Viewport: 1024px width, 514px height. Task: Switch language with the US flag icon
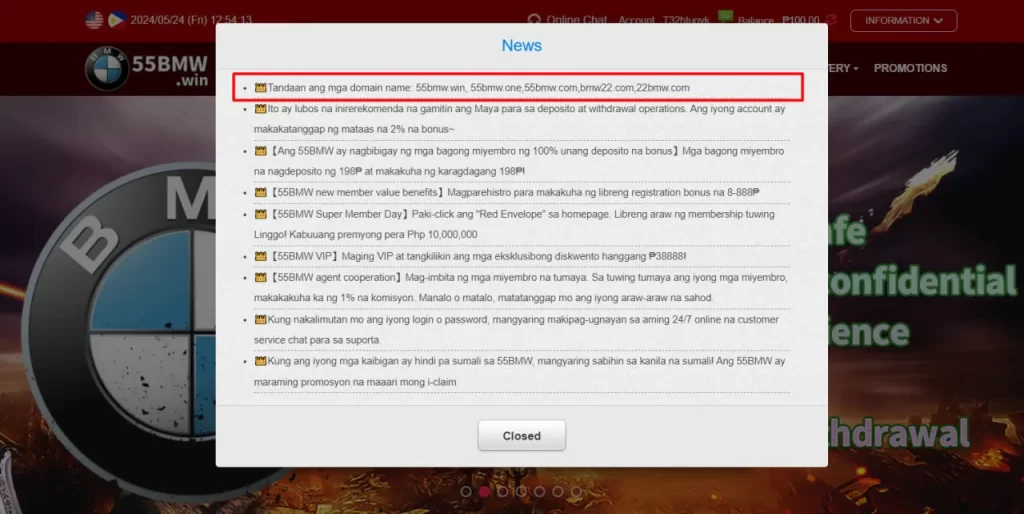[94, 20]
